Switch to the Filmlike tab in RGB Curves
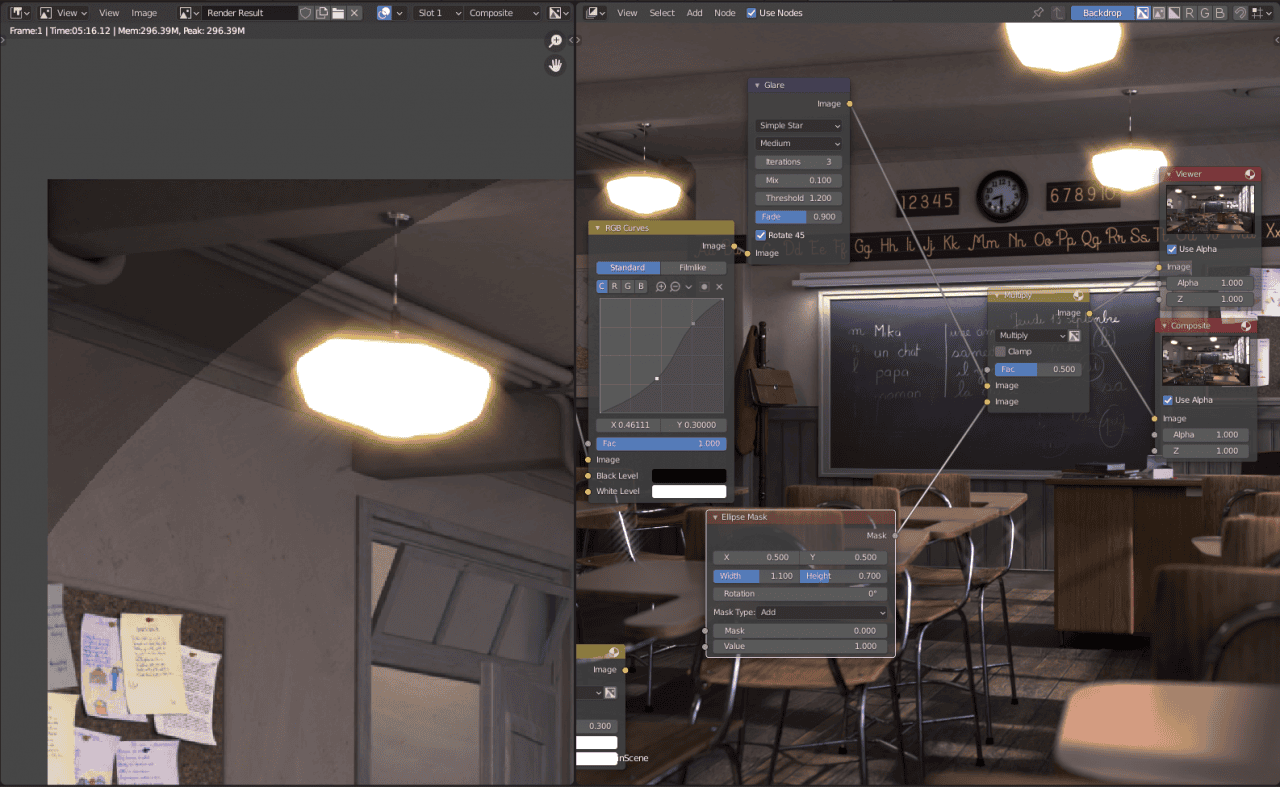This screenshot has width=1280, height=787. tap(694, 267)
